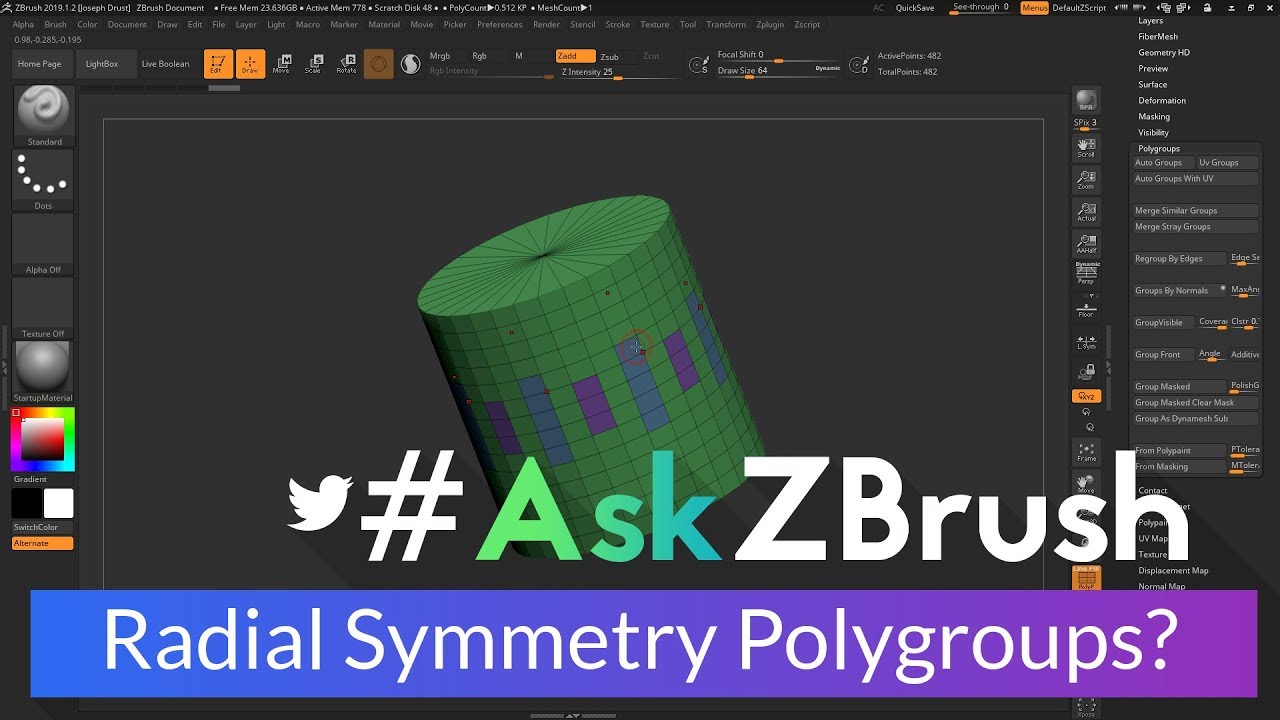Click Auto Groups button
The height and width of the screenshot is (720, 1280).
click(1163, 162)
